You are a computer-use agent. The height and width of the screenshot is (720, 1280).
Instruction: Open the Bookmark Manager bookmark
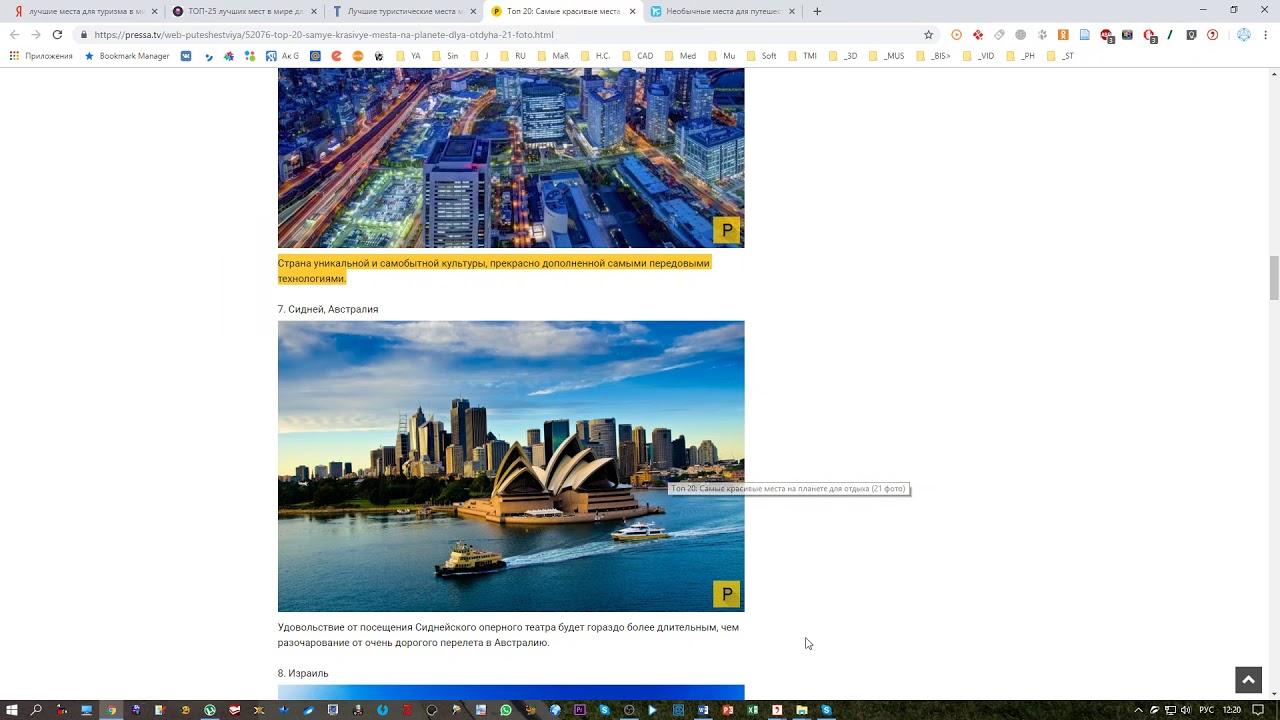pos(127,56)
